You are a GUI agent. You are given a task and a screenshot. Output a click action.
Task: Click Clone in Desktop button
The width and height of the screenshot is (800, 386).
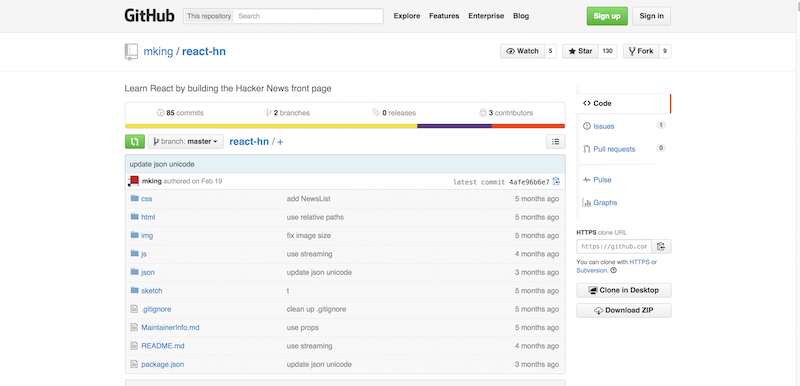[x=624, y=290]
